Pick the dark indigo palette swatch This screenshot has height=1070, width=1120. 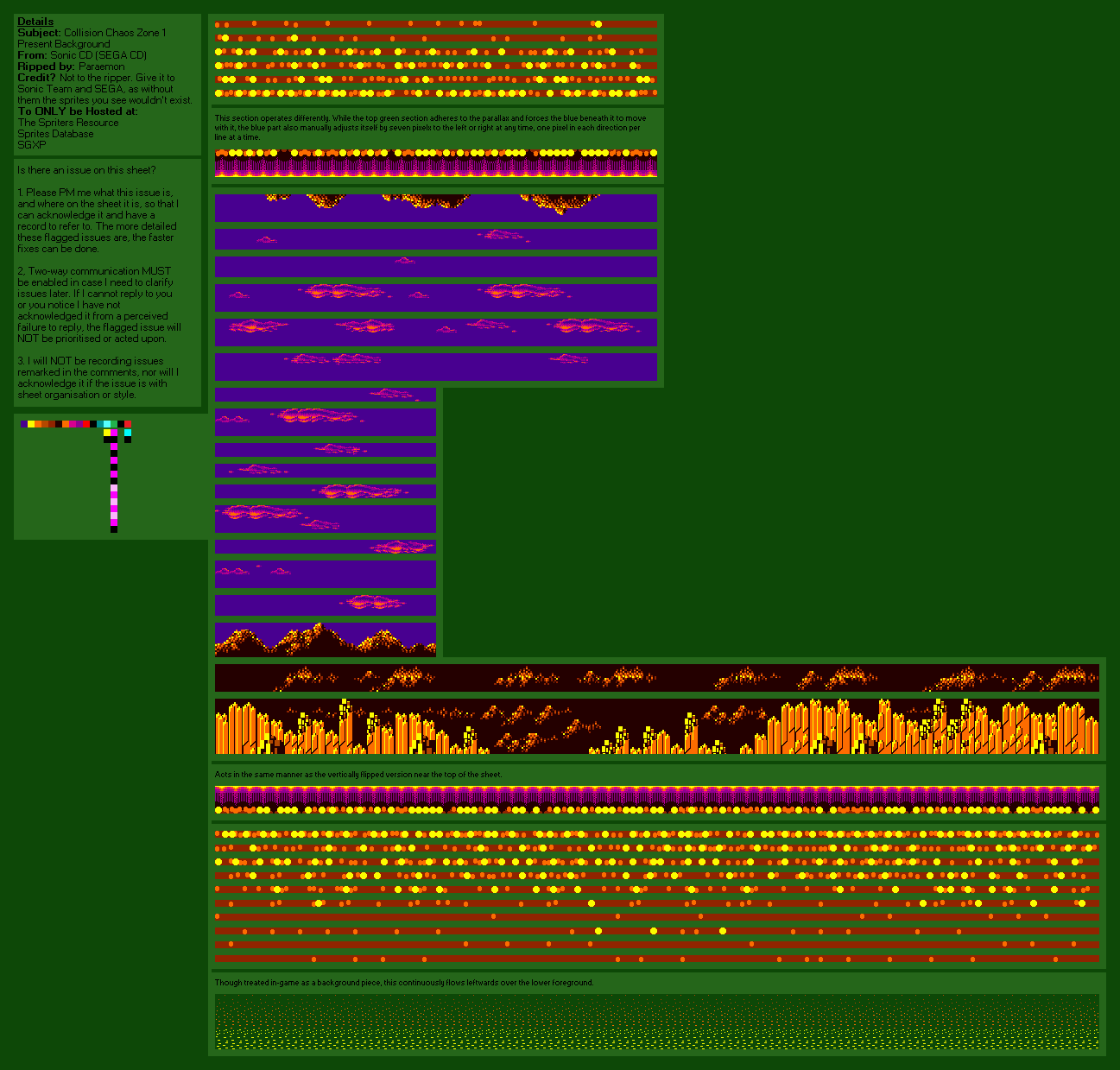[24, 424]
